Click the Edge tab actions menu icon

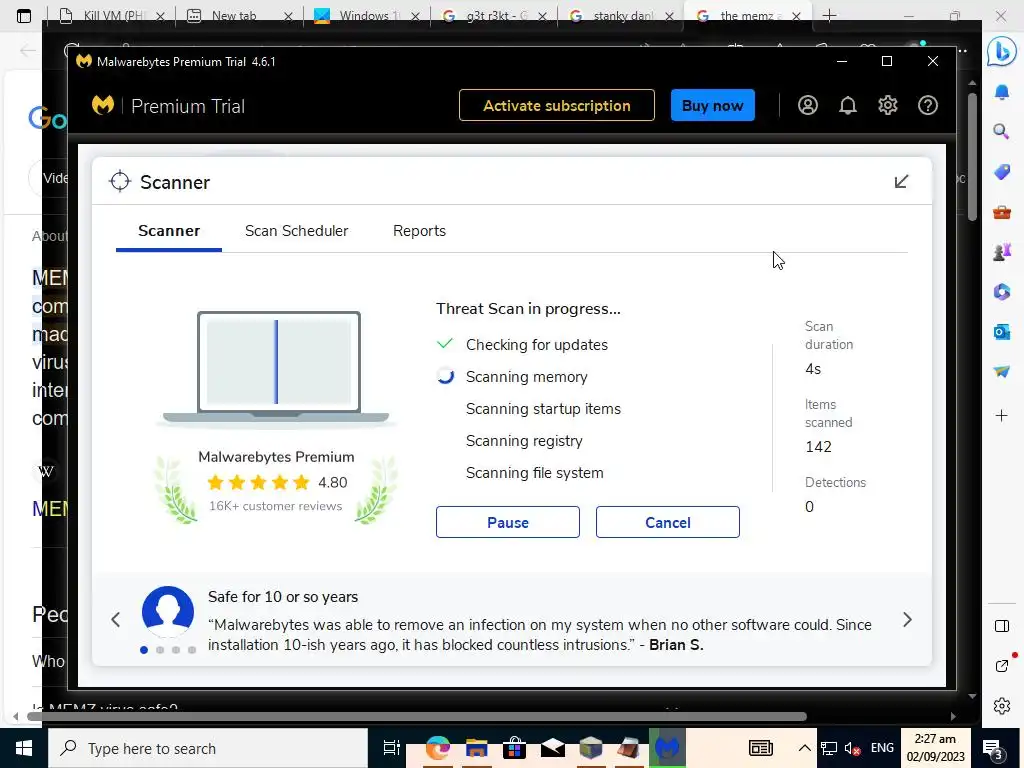[x=24, y=16]
